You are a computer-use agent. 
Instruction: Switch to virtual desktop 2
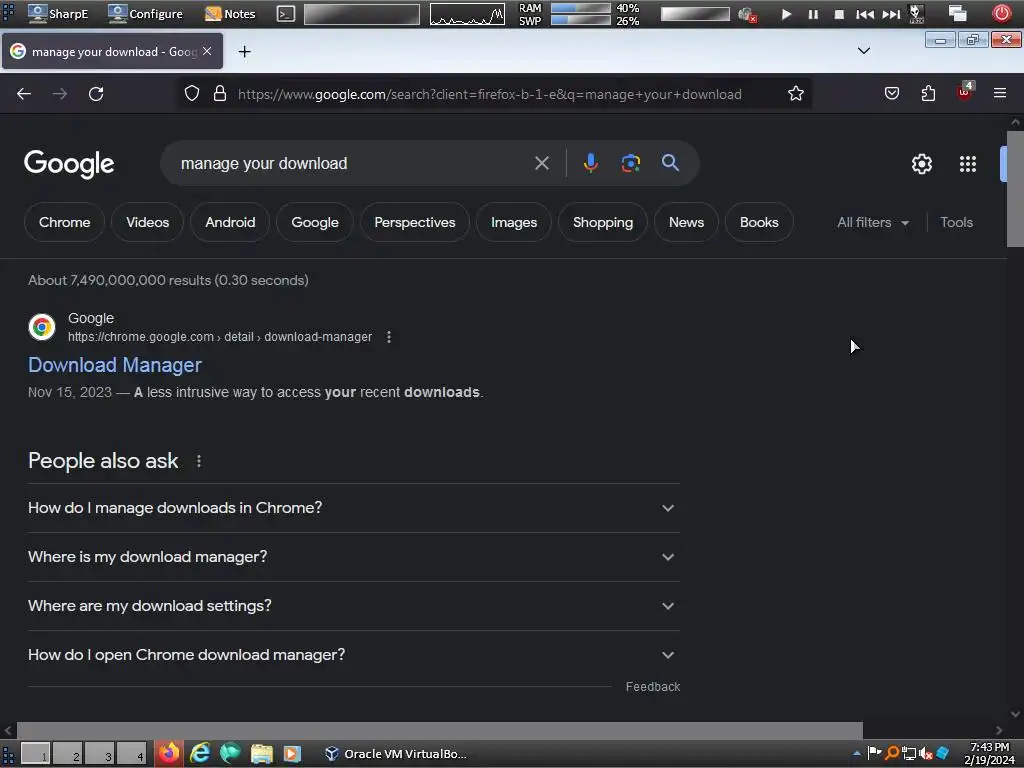coord(68,754)
